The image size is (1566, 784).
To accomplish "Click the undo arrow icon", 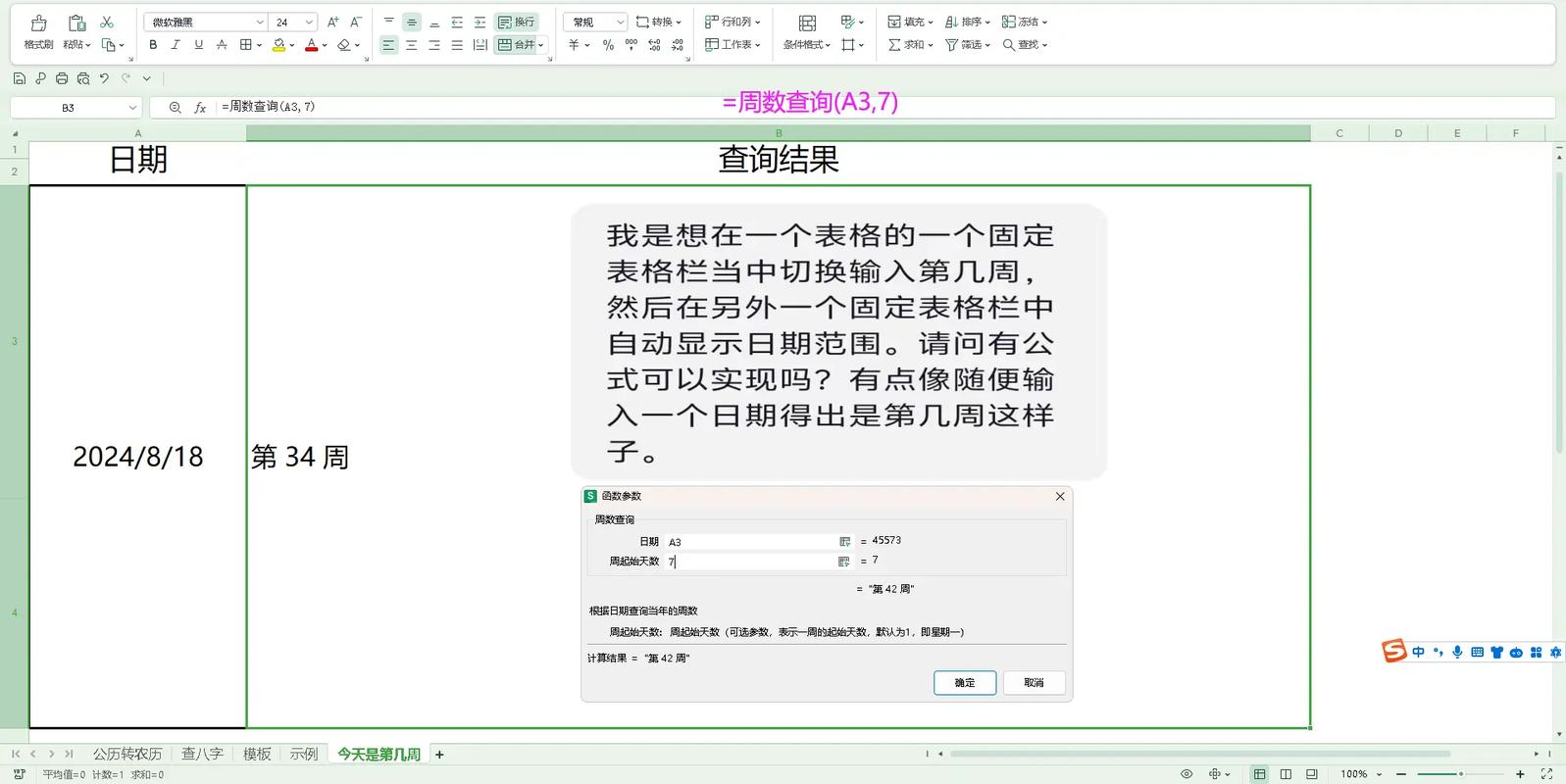I will tap(105, 78).
